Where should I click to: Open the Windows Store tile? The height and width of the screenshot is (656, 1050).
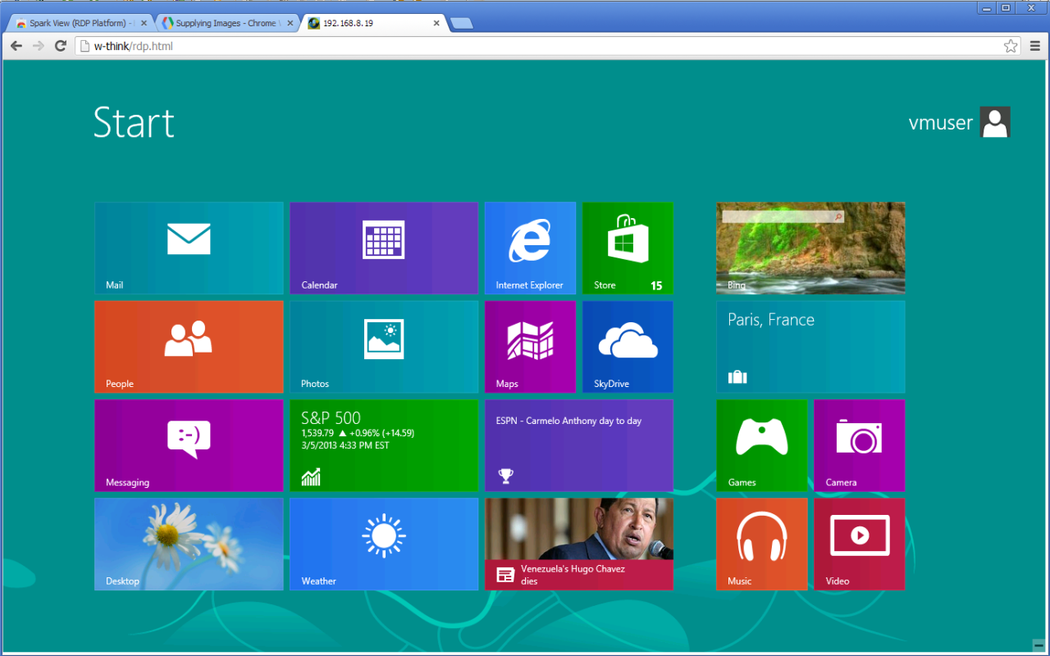627,248
